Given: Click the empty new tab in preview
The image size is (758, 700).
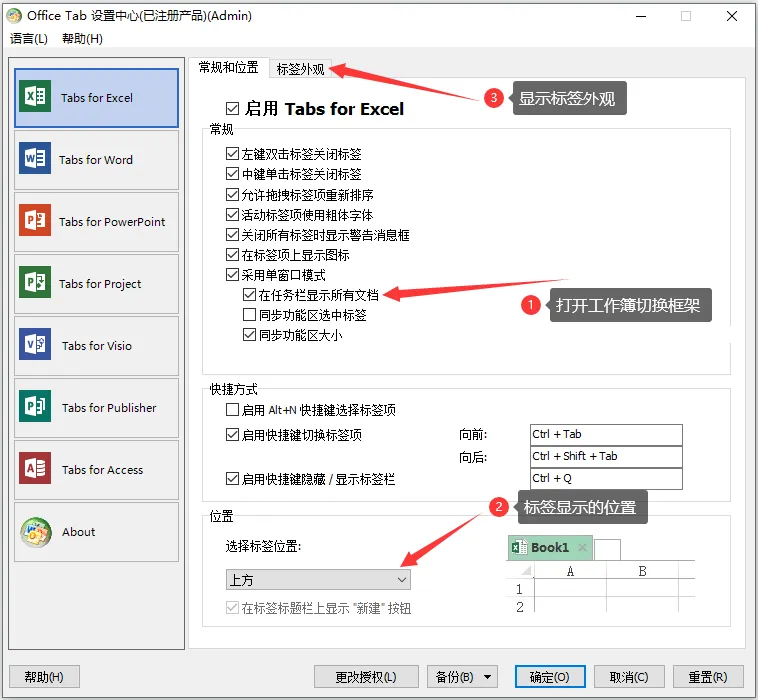Looking at the screenshot, I should pos(607,550).
